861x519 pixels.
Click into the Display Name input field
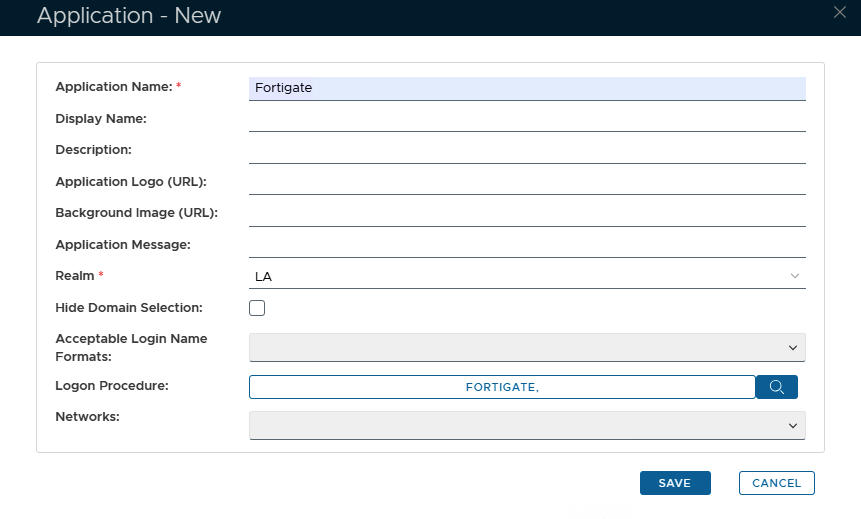coord(527,119)
